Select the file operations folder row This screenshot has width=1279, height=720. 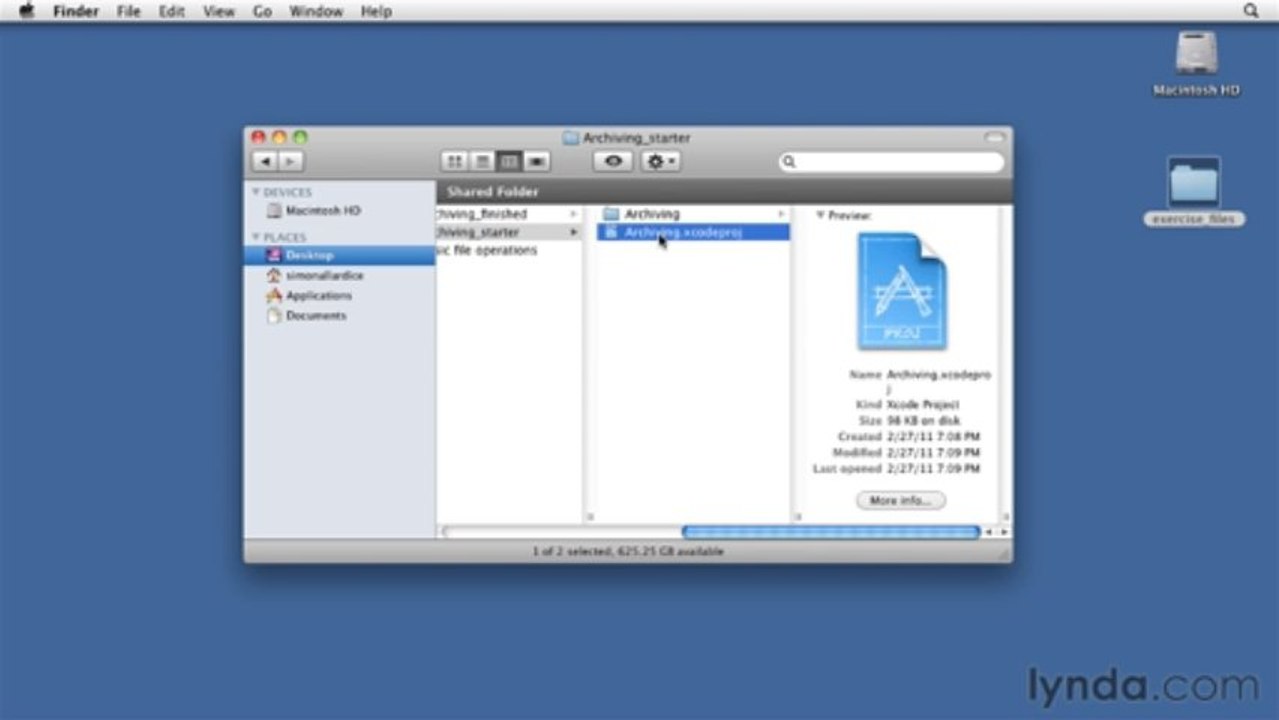pos(509,250)
